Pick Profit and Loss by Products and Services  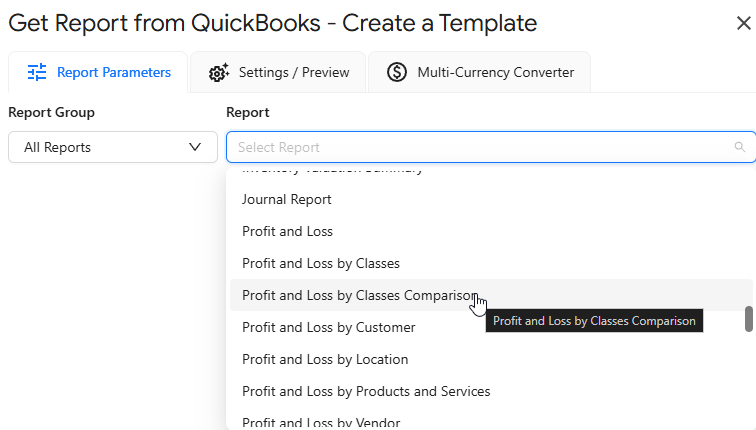tap(366, 391)
